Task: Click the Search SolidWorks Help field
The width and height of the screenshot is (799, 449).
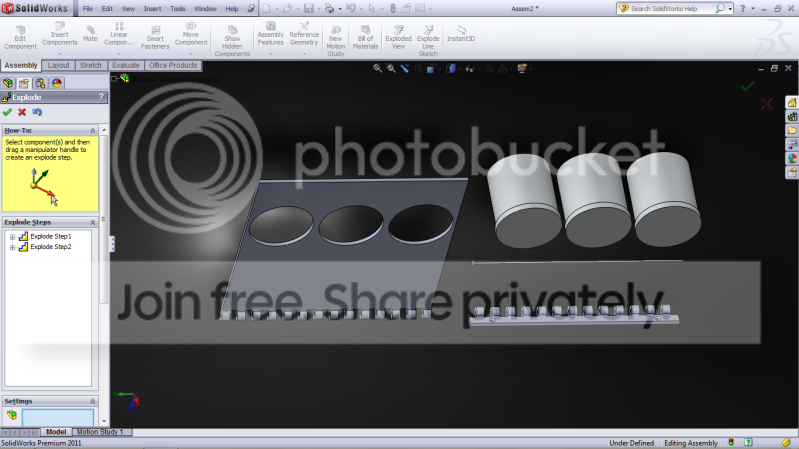Action: pyautogui.click(x=672, y=9)
